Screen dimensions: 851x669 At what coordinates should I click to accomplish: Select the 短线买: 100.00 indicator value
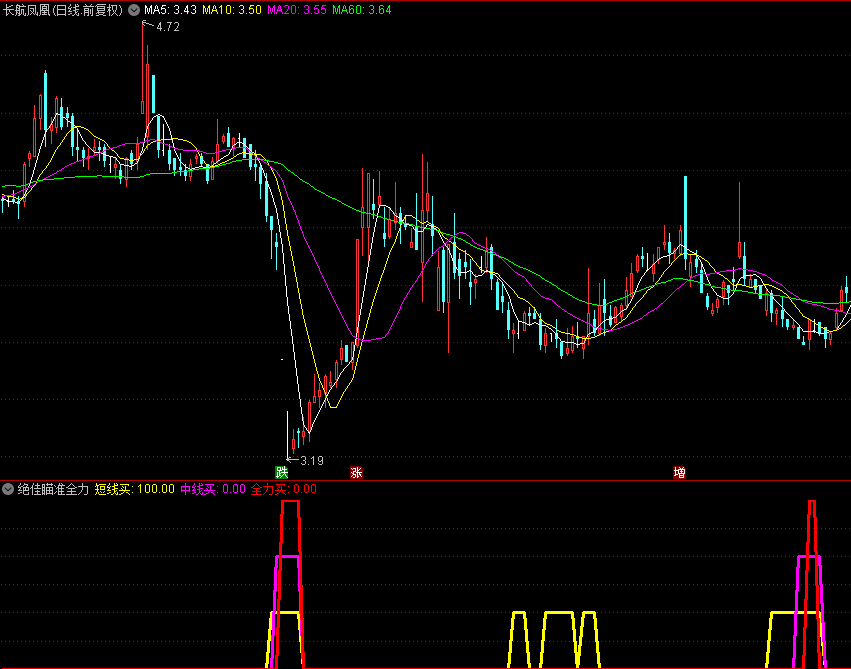(135, 489)
